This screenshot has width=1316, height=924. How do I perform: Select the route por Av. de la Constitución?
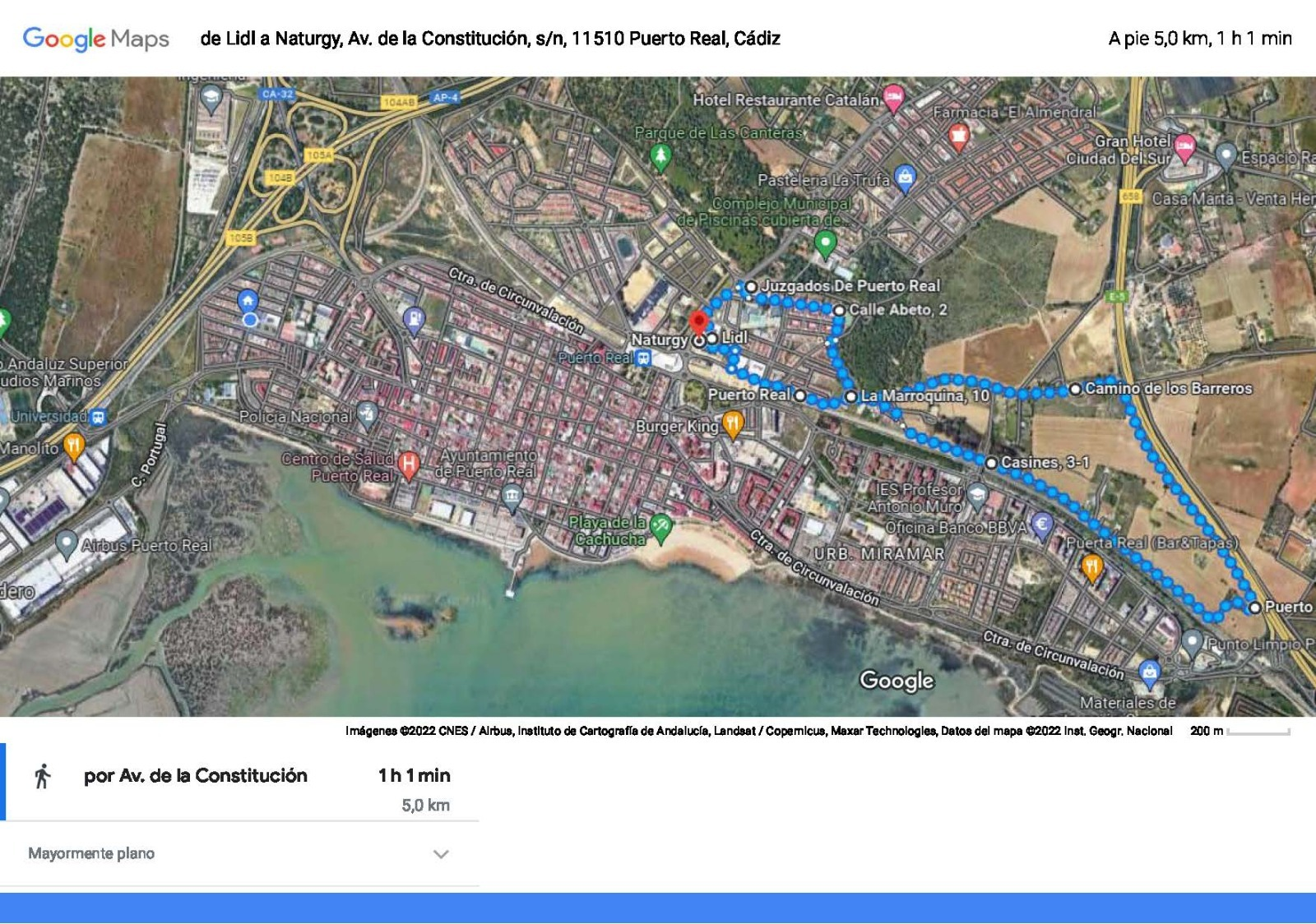tap(240, 782)
